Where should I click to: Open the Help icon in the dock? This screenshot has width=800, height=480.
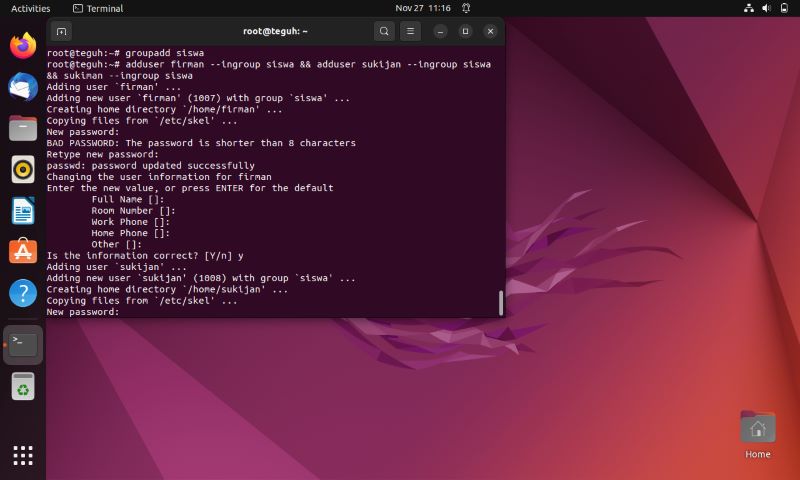23,293
